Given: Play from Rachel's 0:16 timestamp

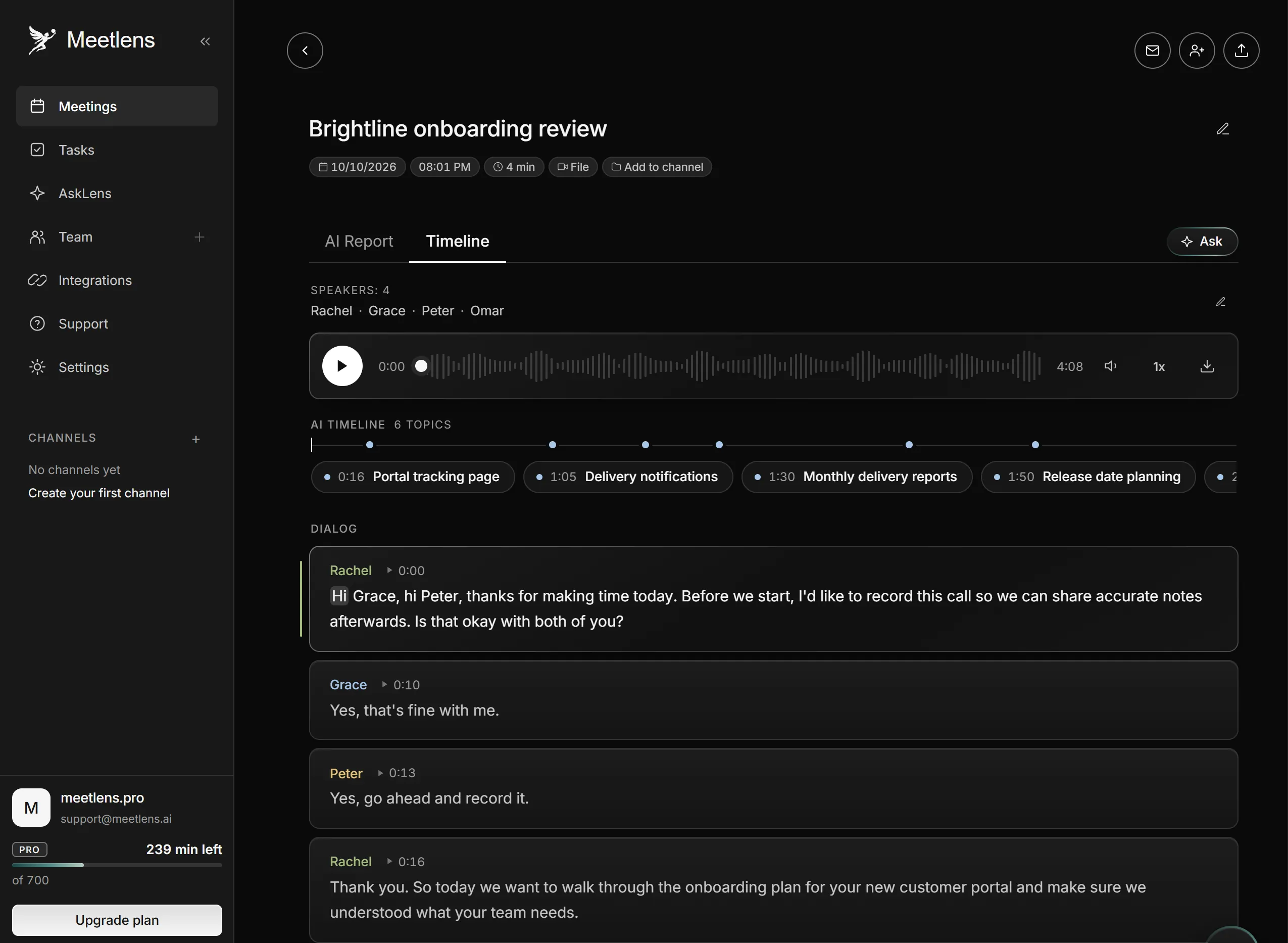Looking at the screenshot, I should click(406, 861).
